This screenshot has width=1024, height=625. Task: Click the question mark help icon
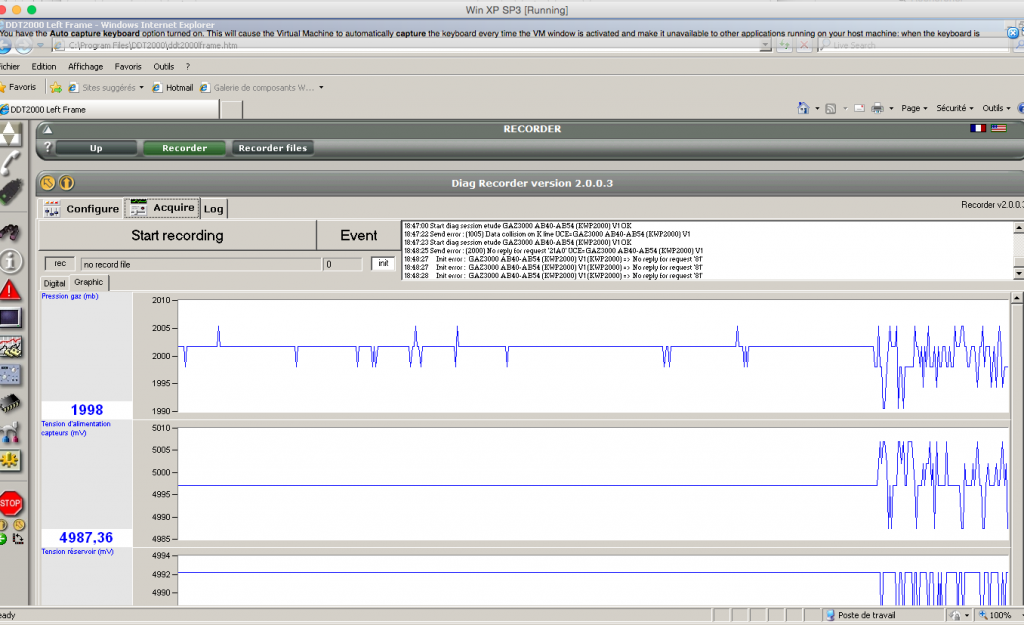[47, 148]
